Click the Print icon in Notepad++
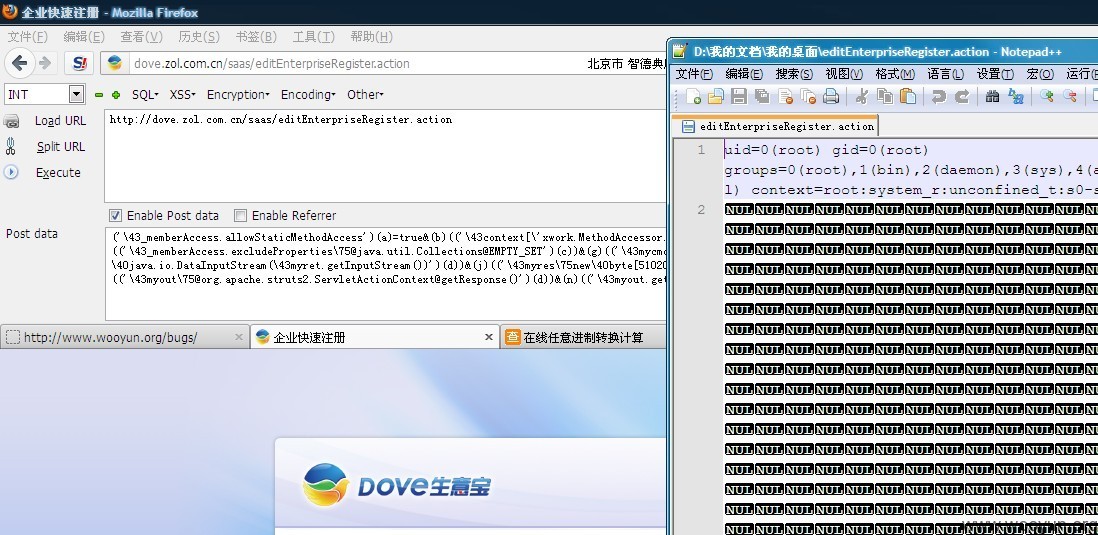The width and height of the screenshot is (1098, 535). coord(831,97)
